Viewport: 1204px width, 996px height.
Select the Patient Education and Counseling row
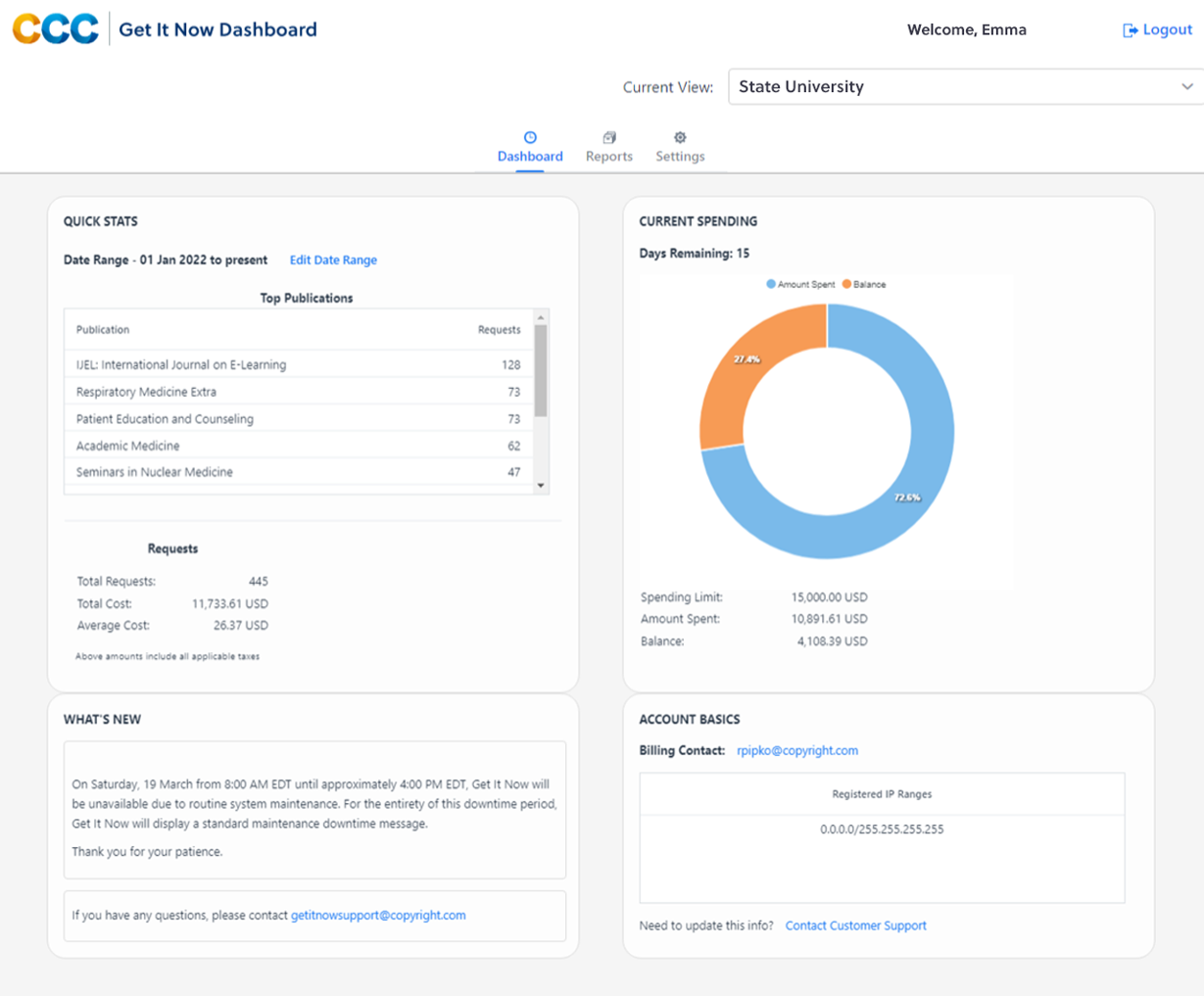pyautogui.click(x=299, y=418)
